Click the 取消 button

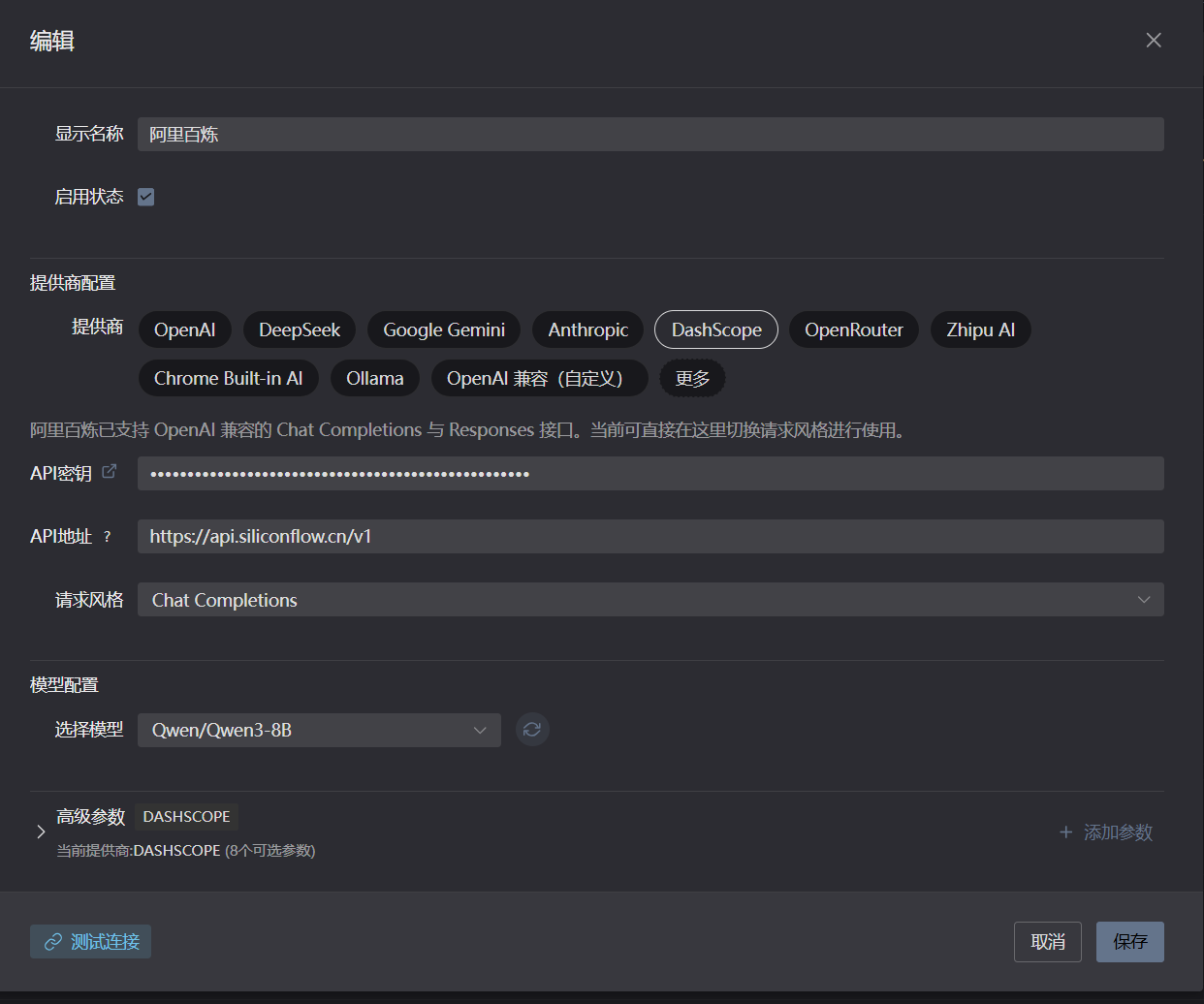point(1048,942)
